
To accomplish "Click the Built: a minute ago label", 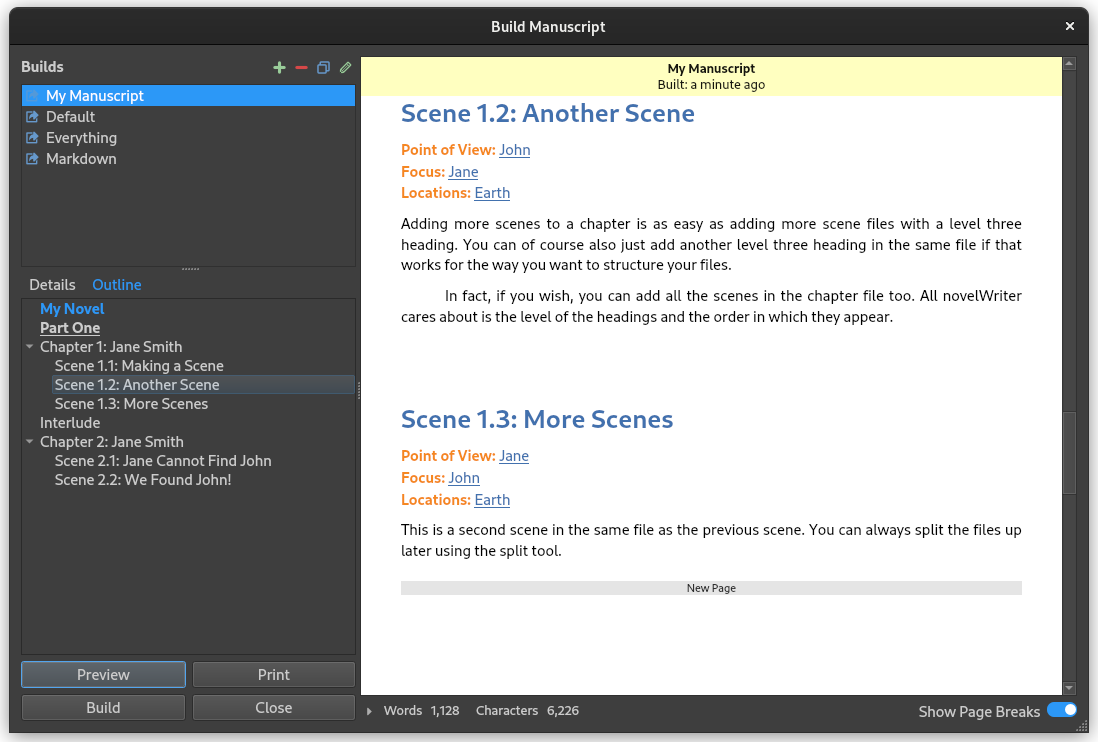I will coord(711,85).
